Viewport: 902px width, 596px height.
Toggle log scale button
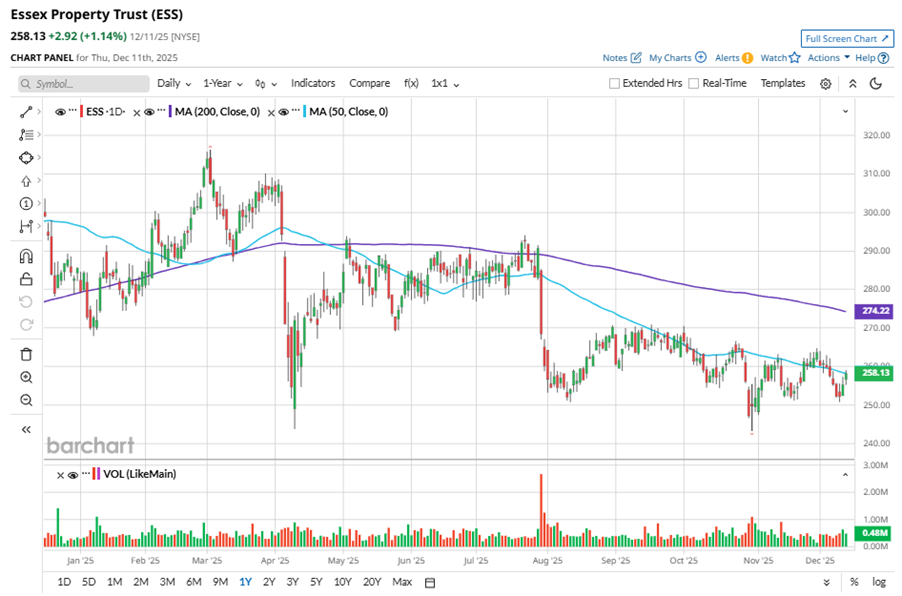point(878,582)
